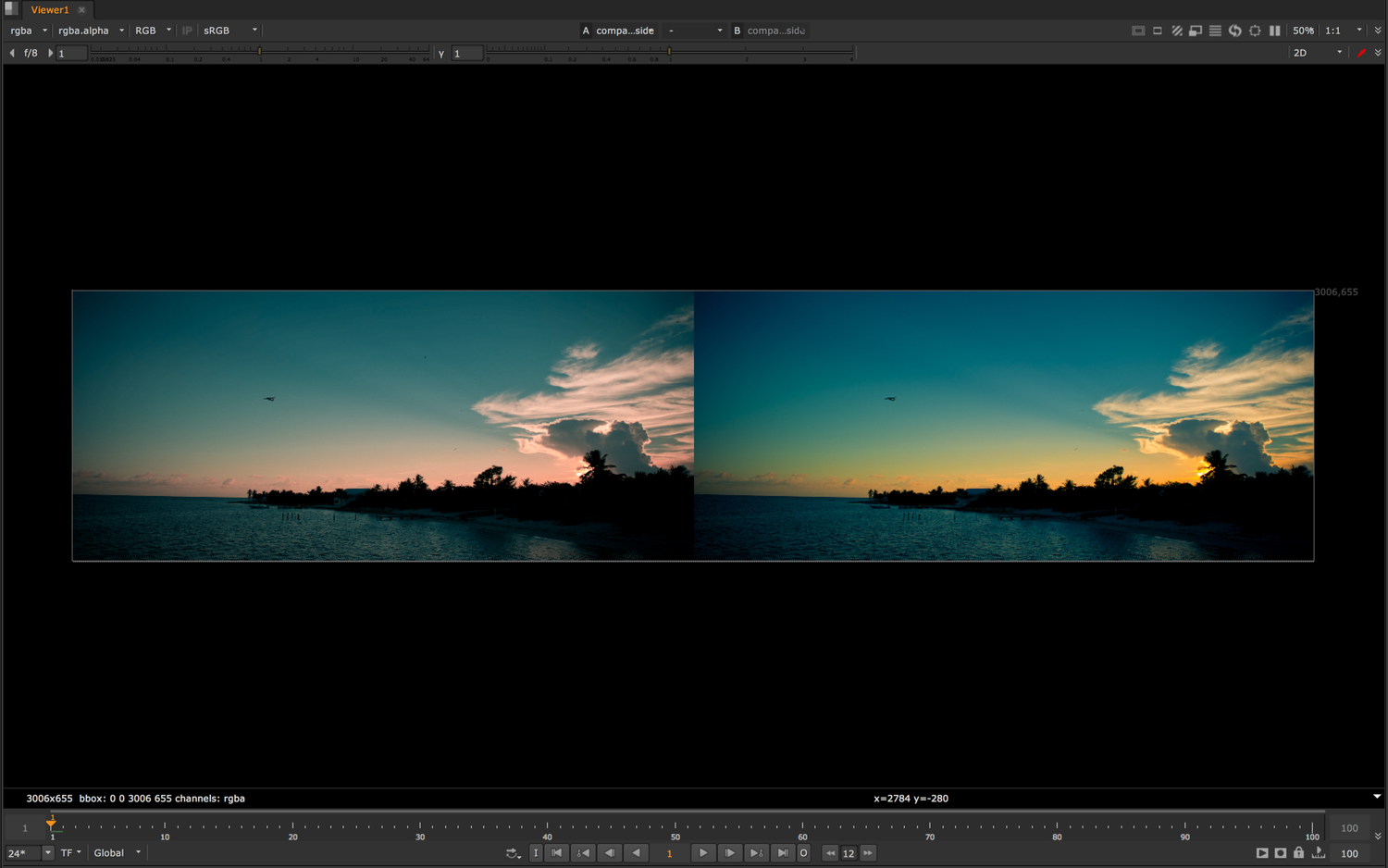Open the playback loop mode menu
The height and width of the screenshot is (868, 1388).
coord(513,853)
